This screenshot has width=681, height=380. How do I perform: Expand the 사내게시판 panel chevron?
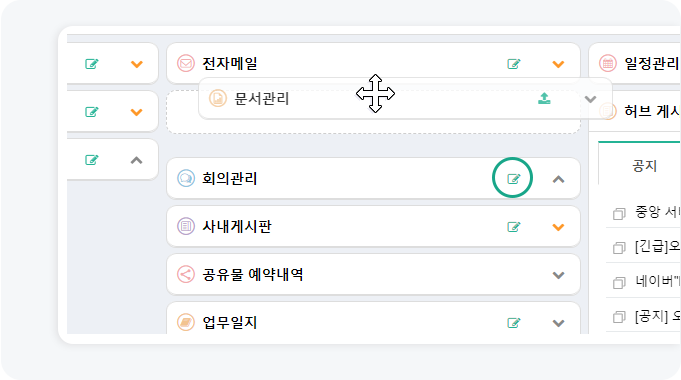tap(558, 227)
